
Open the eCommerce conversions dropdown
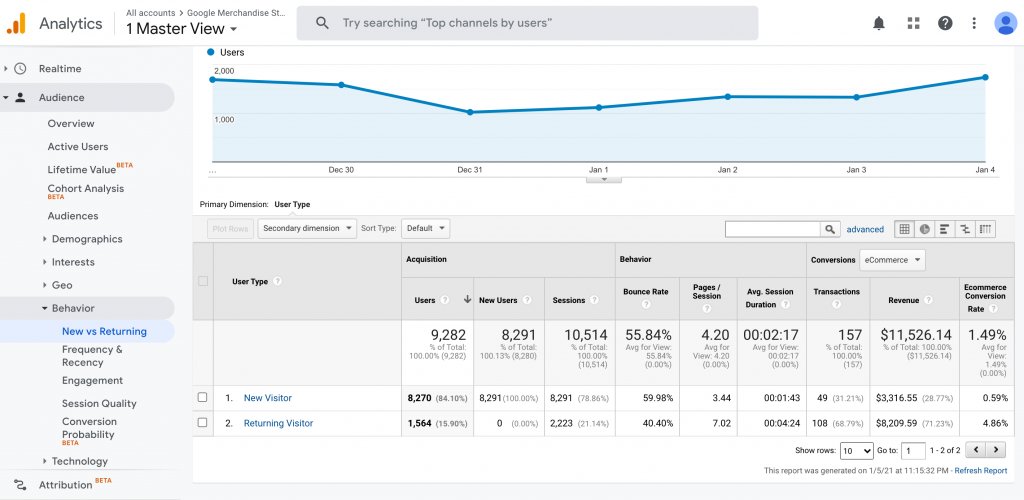point(892,260)
